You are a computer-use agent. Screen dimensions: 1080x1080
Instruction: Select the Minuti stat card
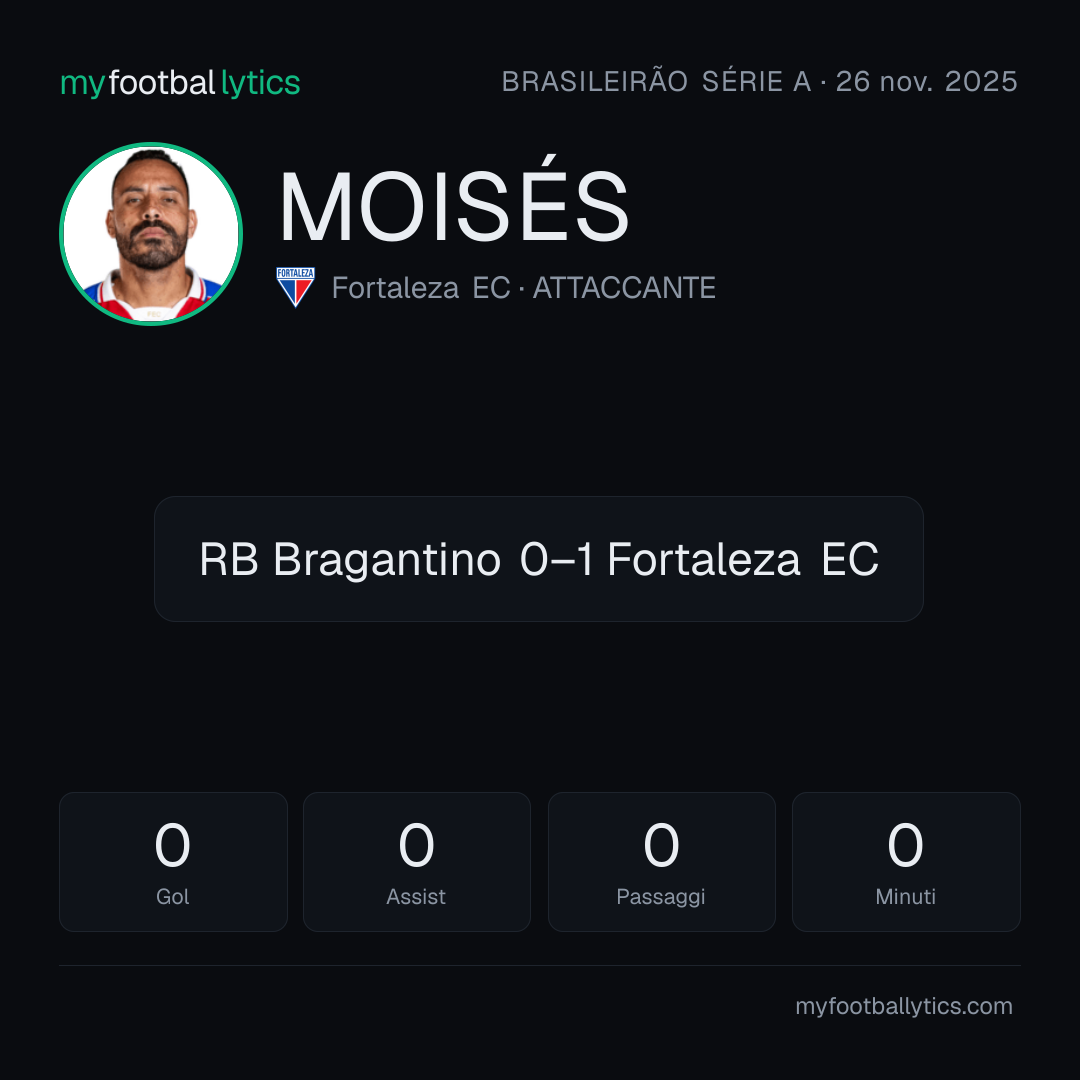click(906, 862)
